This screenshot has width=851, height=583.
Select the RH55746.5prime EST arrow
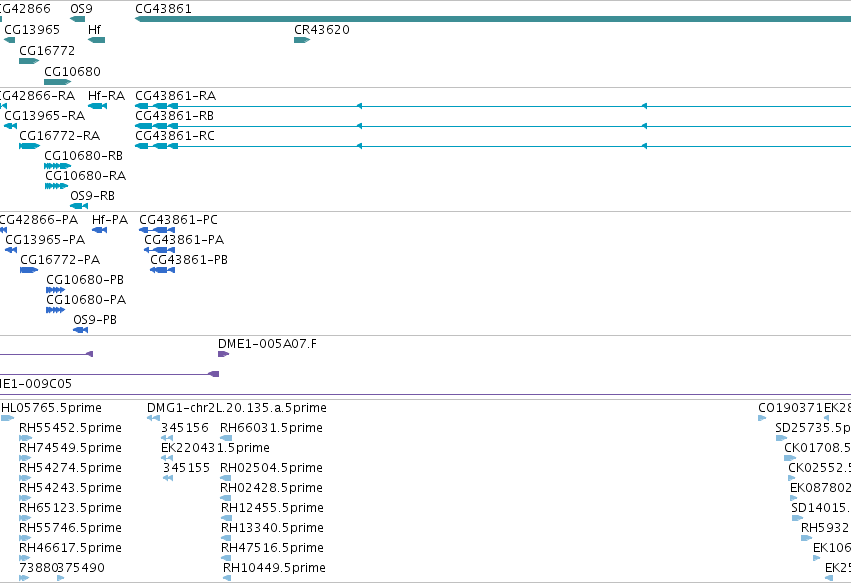25,538
